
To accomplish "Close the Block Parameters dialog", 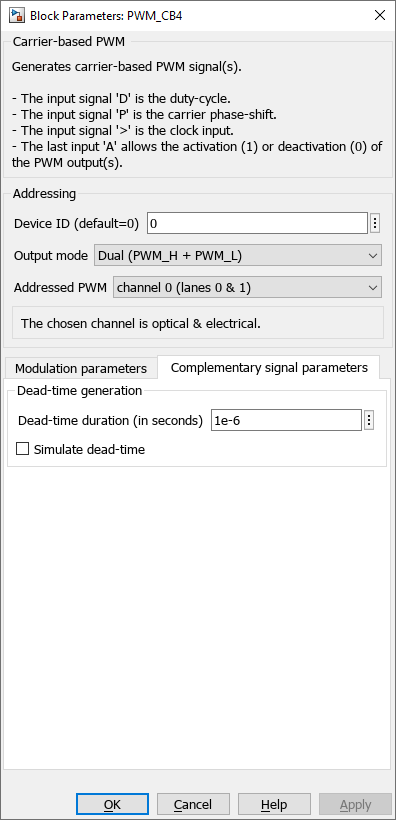I will pyautogui.click(x=380, y=15).
